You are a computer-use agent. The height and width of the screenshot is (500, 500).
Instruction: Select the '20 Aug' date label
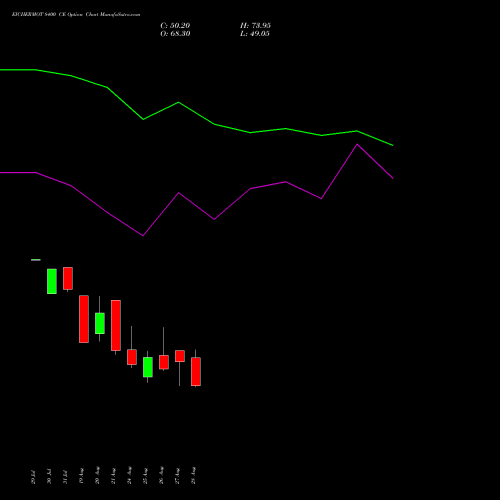point(97,476)
